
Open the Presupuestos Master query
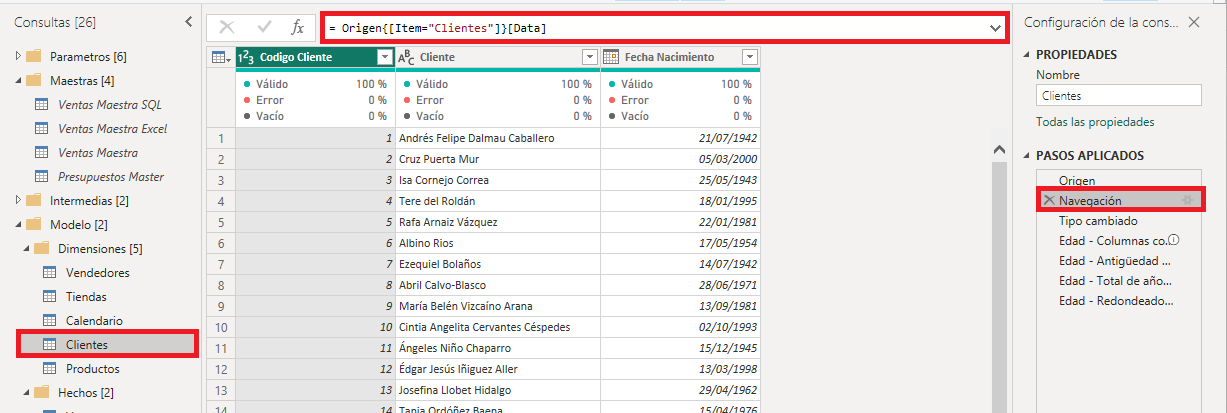coord(111,176)
